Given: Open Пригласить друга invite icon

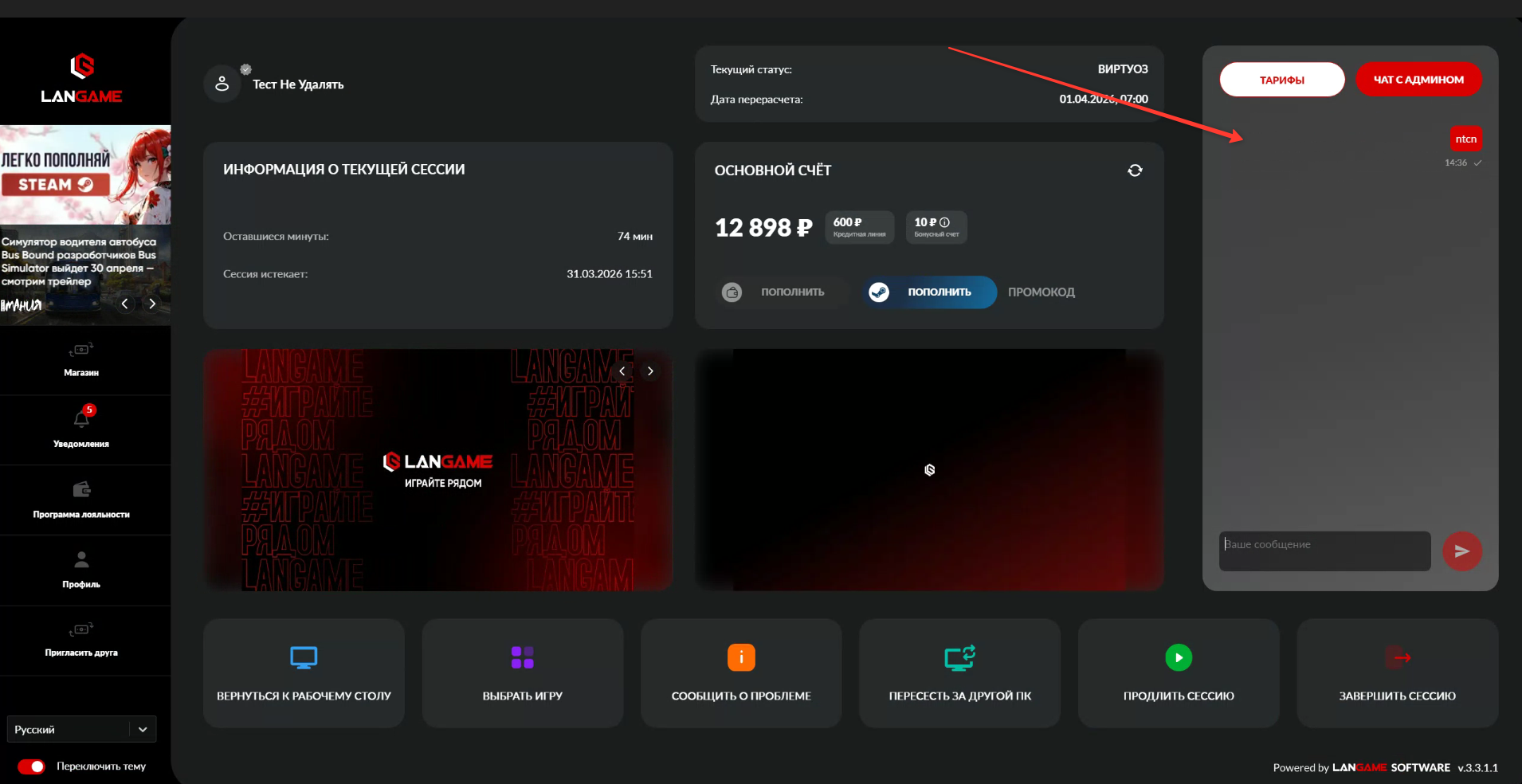Looking at the screenshot, I should pyautogui.click(x=81, y=629).
